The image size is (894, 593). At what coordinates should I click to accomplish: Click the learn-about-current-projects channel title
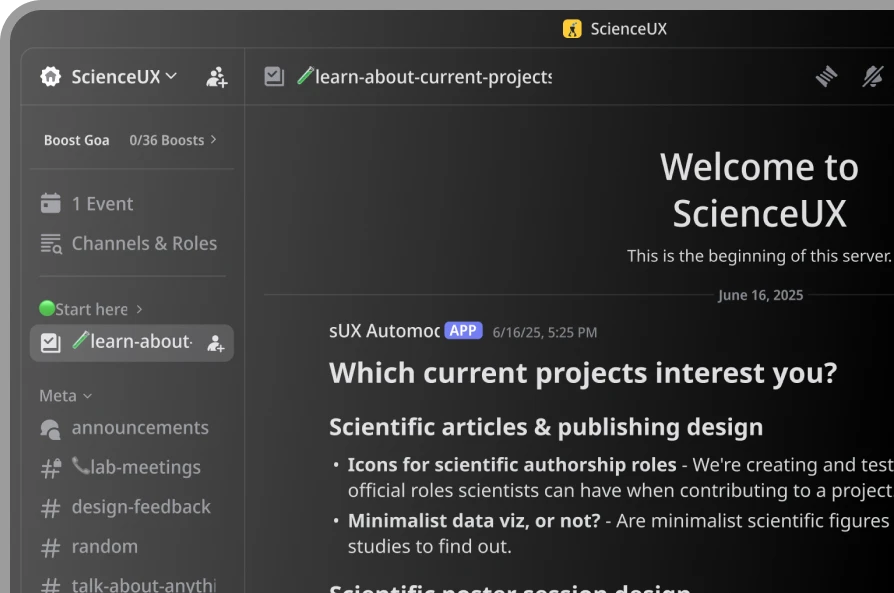424,77
